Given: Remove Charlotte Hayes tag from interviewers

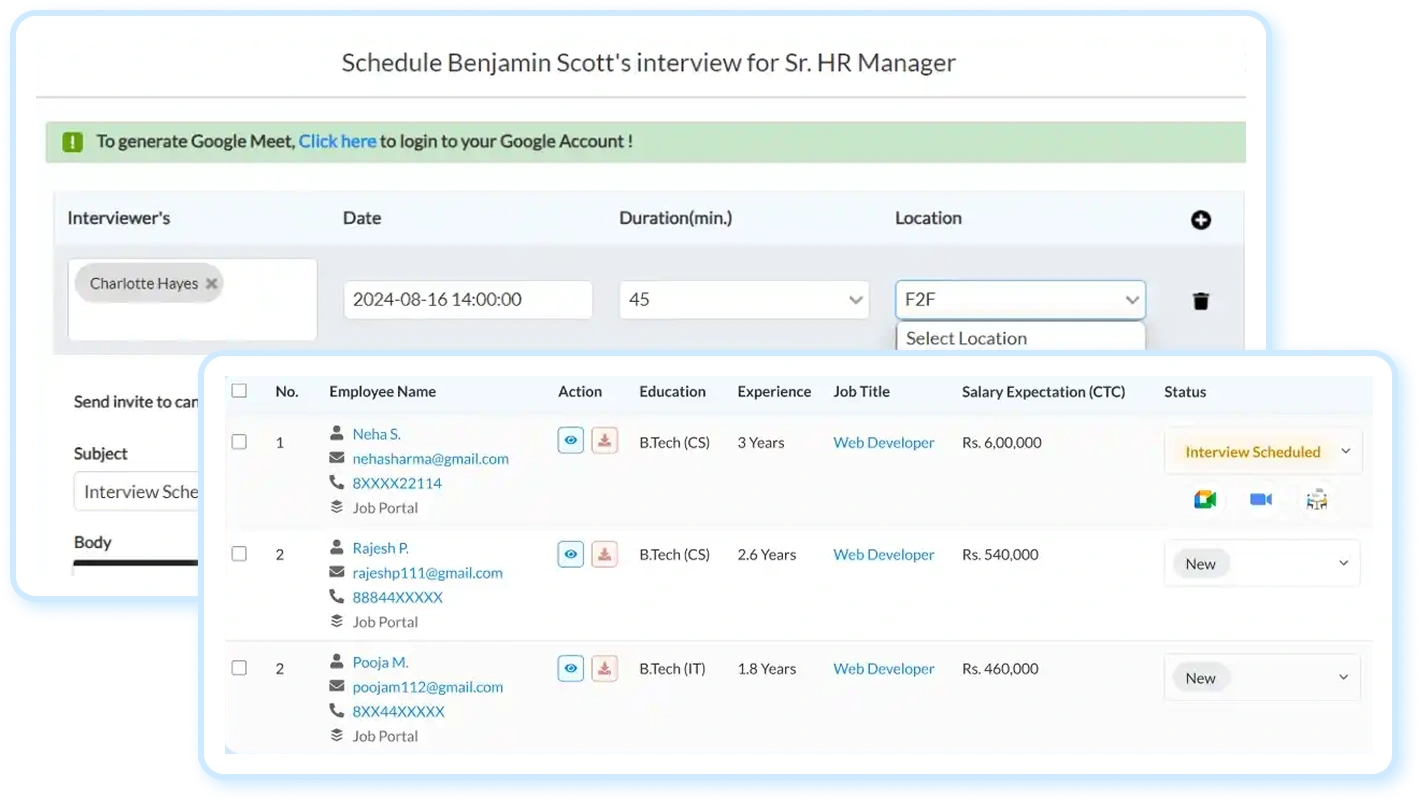Looking at the screenshot, I should (211, 283).
